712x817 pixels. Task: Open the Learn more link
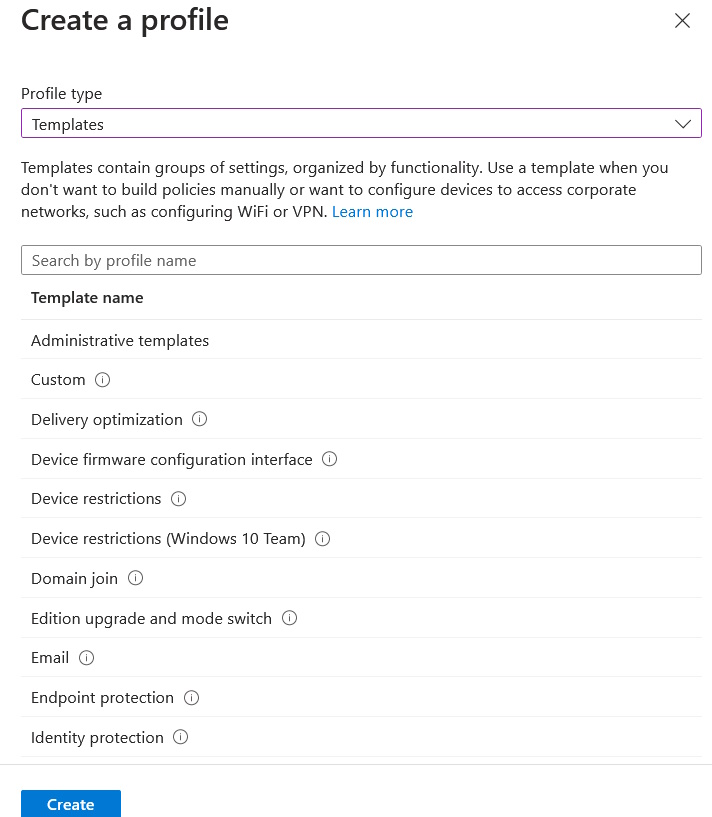click(x=372, y=212)
